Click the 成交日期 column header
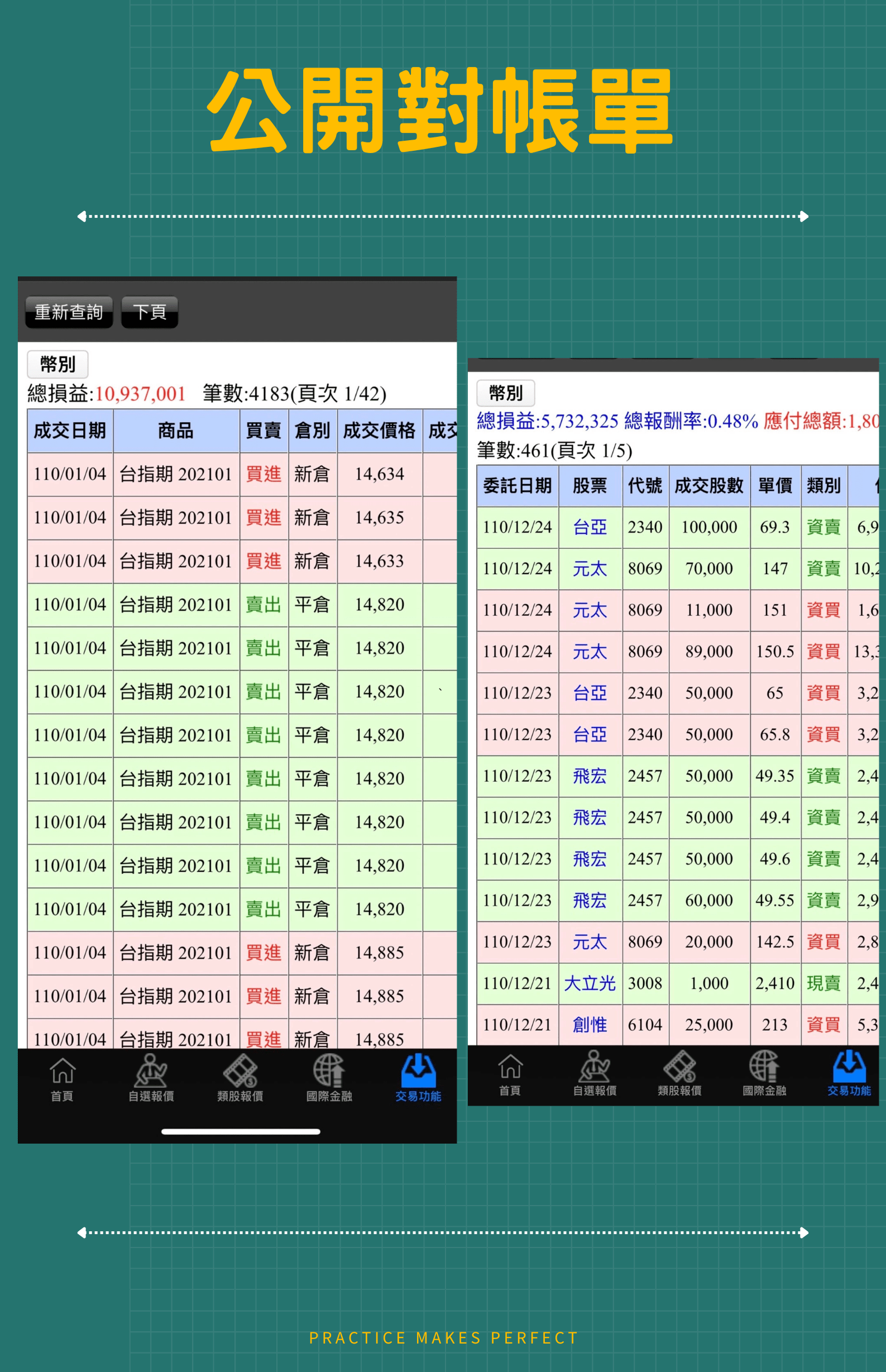 tap(70, 431)
